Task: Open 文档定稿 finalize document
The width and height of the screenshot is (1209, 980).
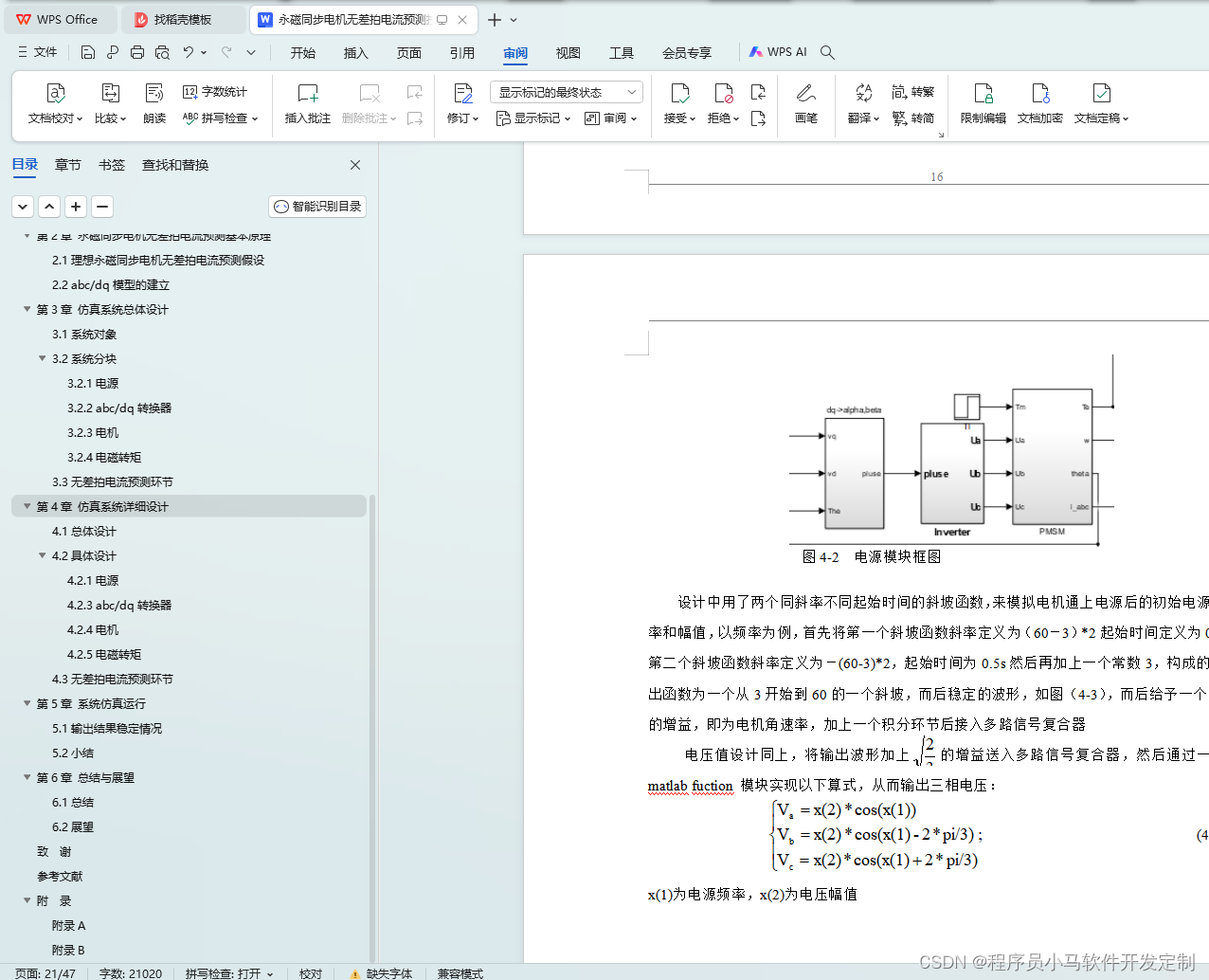Action: [1101, 103]
